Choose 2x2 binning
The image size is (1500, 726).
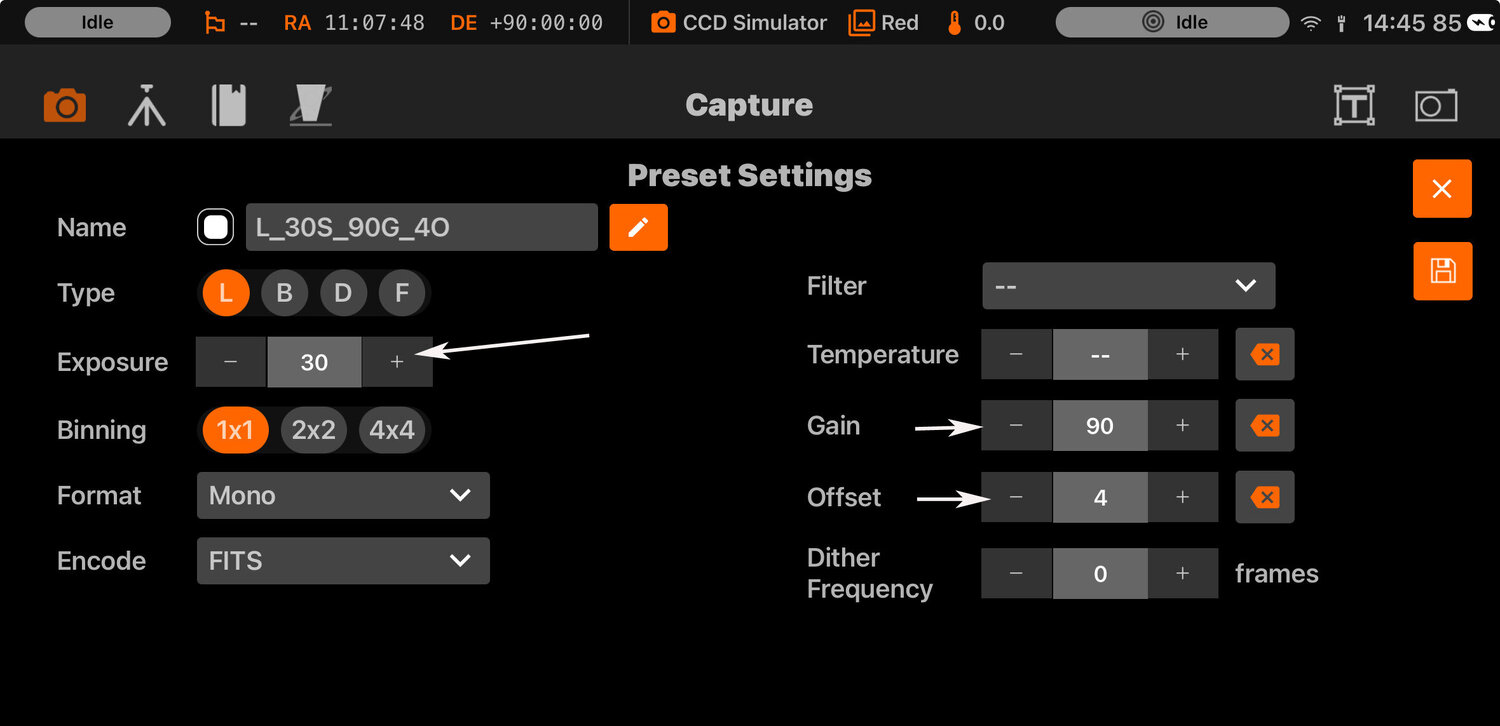(313, 430)
